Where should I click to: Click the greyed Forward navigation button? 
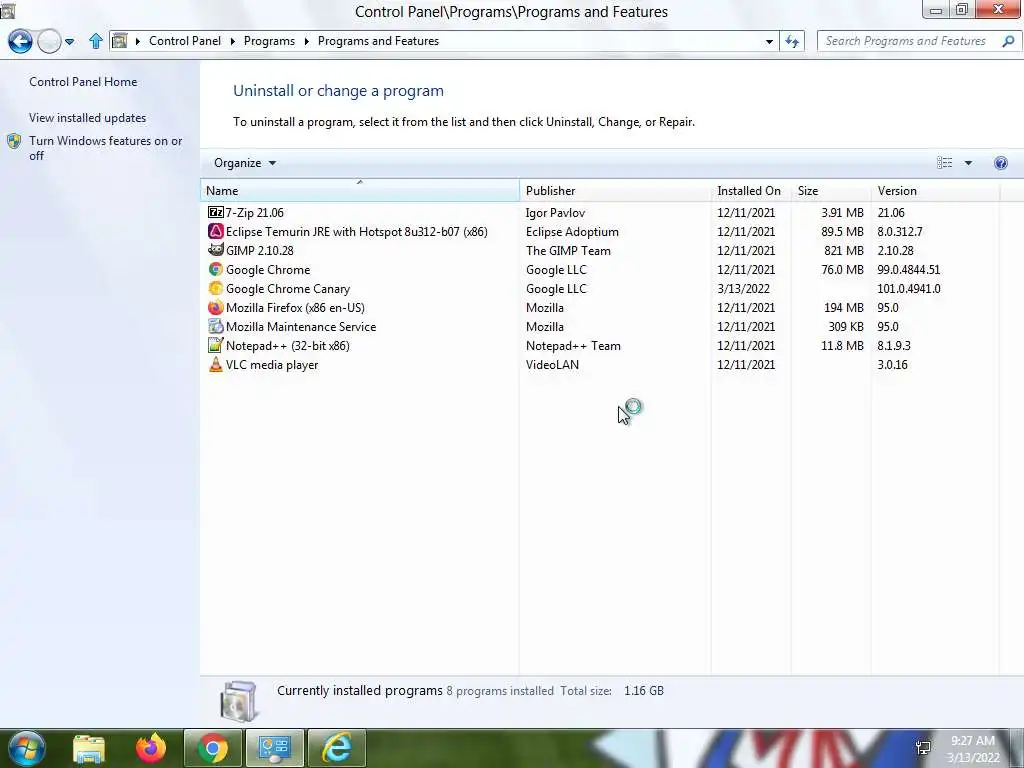(49, 42)
